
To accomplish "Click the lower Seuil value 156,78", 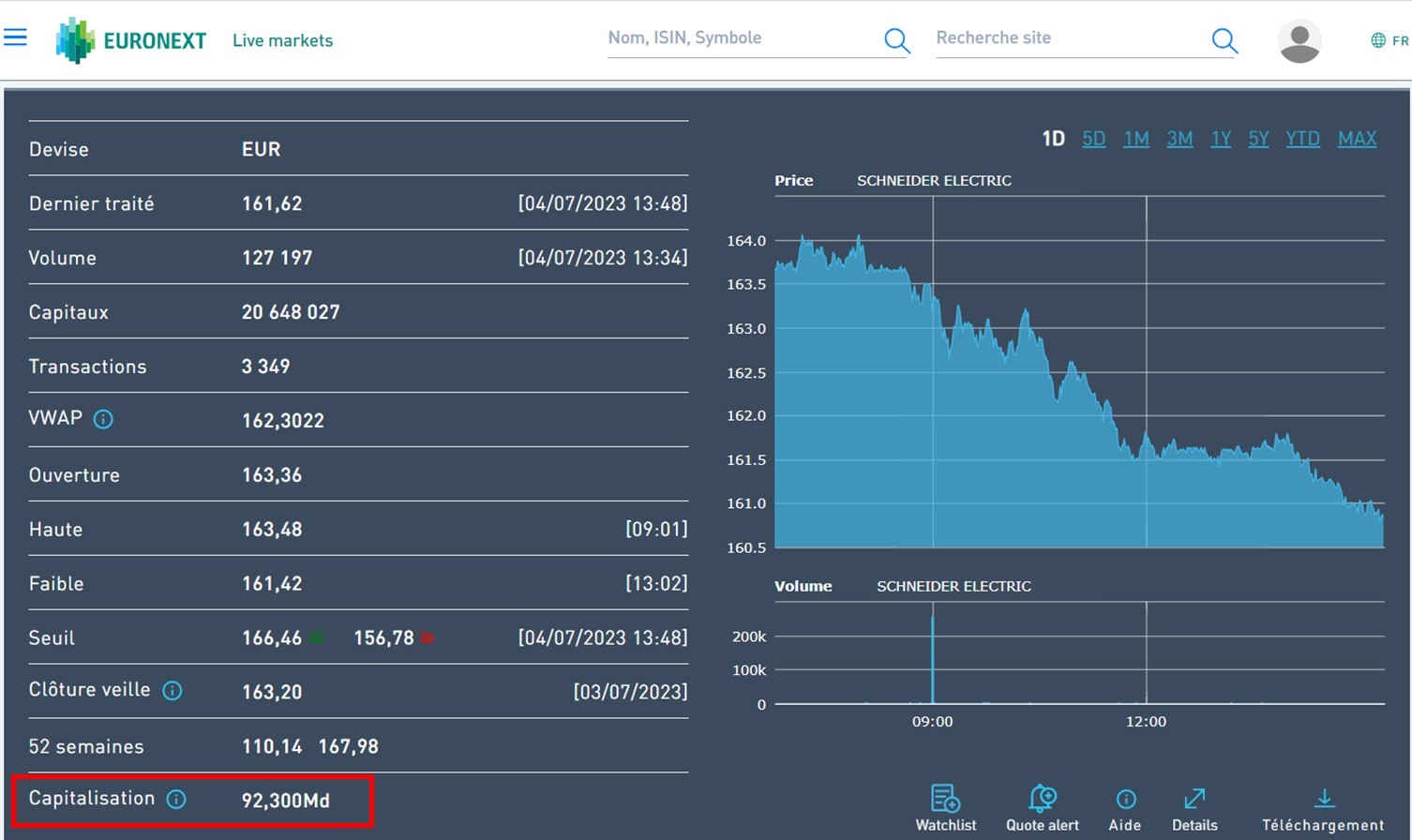I will click(x=383, y=638).
